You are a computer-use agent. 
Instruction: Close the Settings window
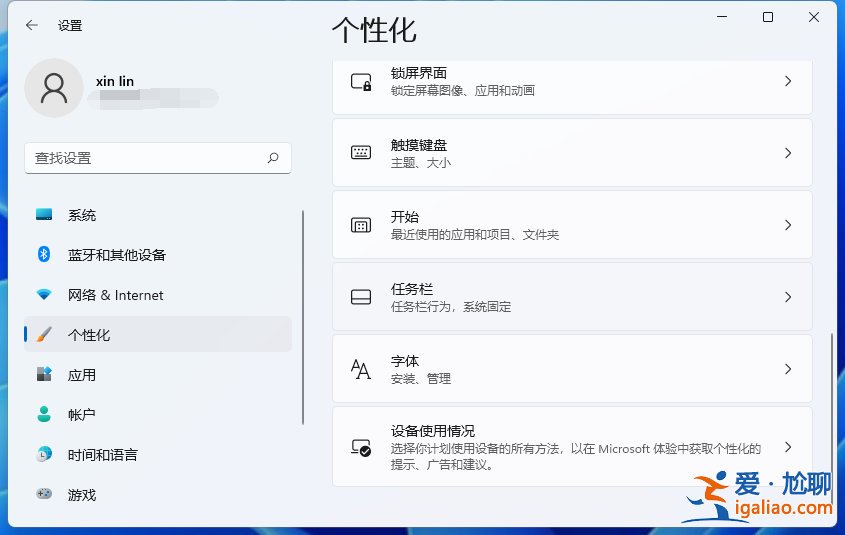pyautogui.click(x=814, y=17)
